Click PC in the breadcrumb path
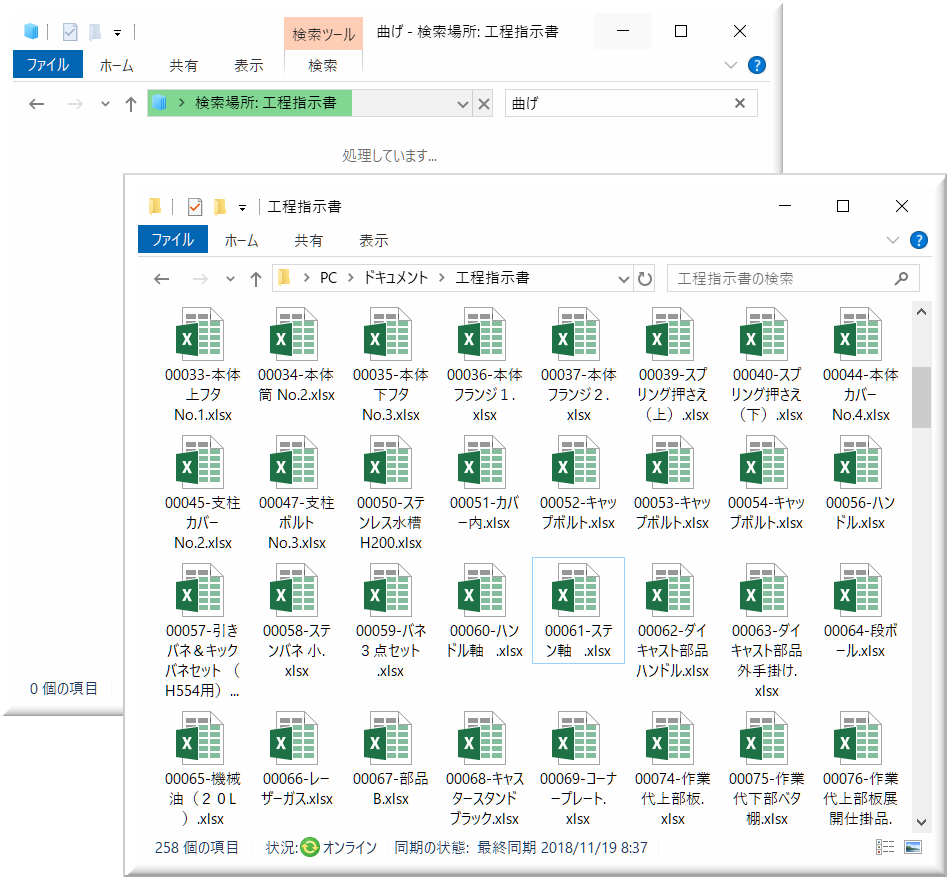 click(329, 278)
